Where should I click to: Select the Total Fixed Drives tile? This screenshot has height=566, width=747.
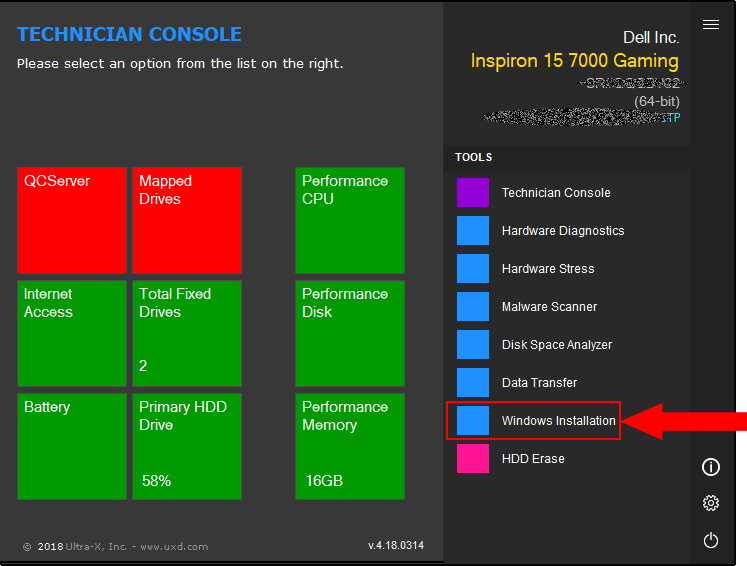point(187,333)
